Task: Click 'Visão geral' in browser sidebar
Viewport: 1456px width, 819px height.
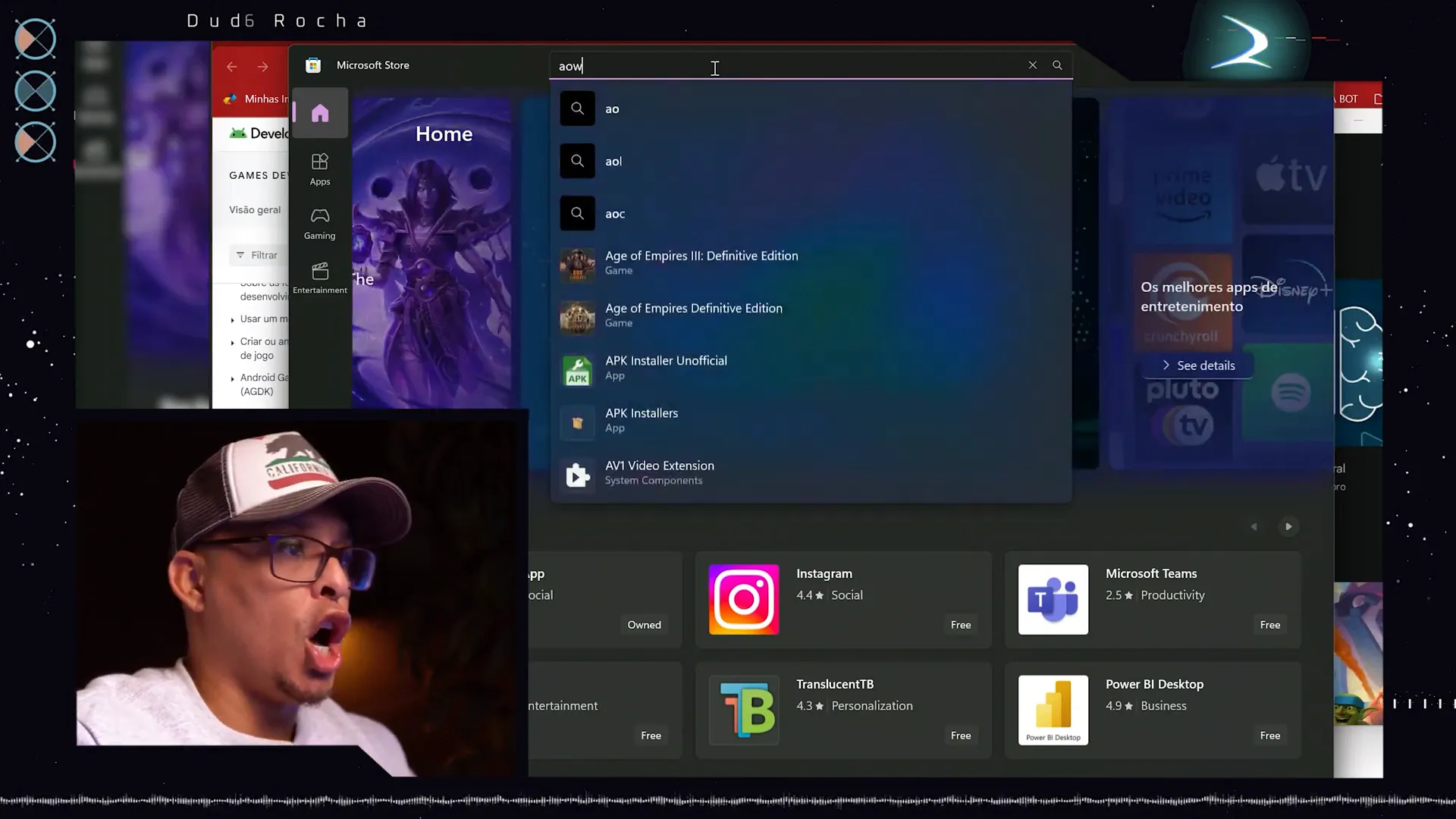Action: 255,210
